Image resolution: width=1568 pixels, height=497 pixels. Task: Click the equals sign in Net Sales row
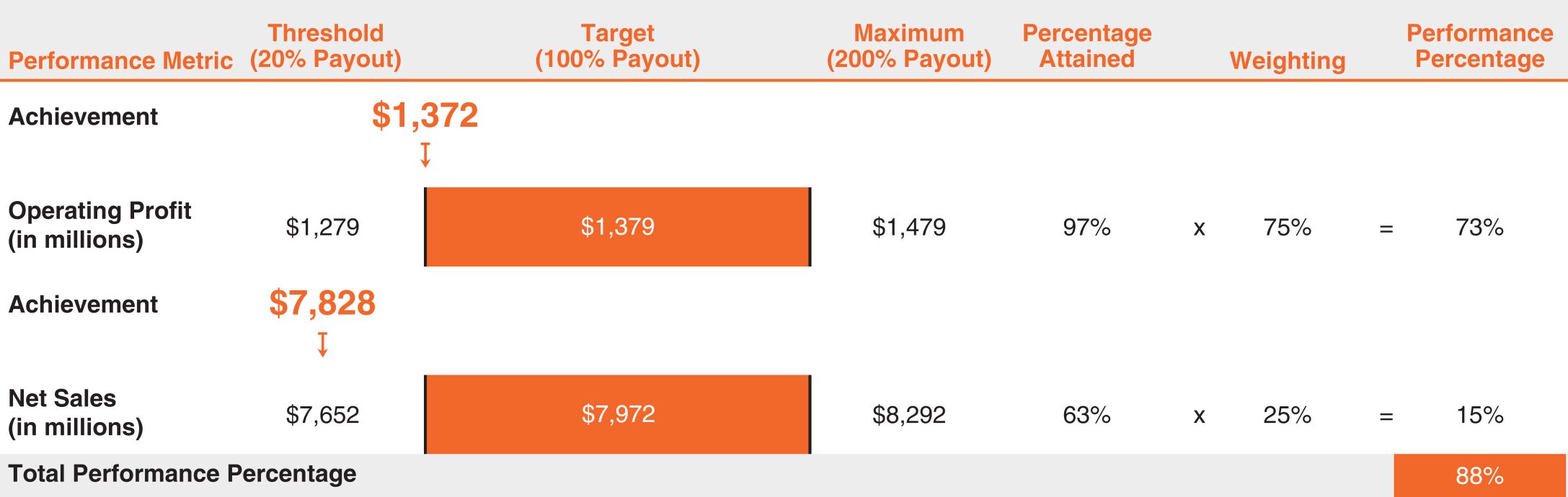point(1386,416)
